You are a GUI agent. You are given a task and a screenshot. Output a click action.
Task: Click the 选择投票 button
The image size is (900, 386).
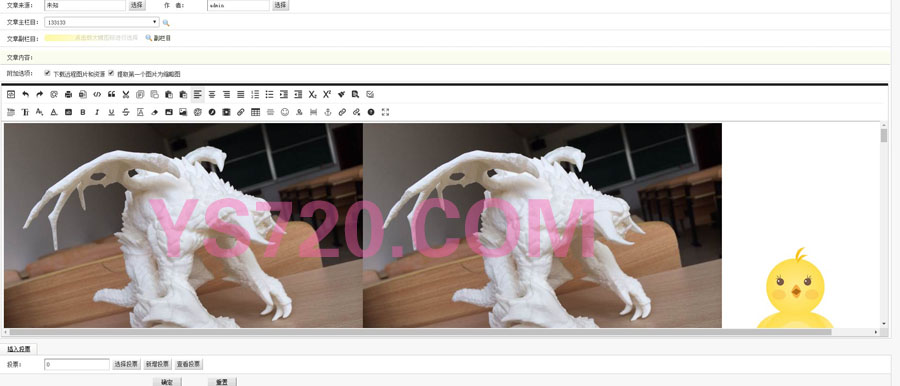126,364
